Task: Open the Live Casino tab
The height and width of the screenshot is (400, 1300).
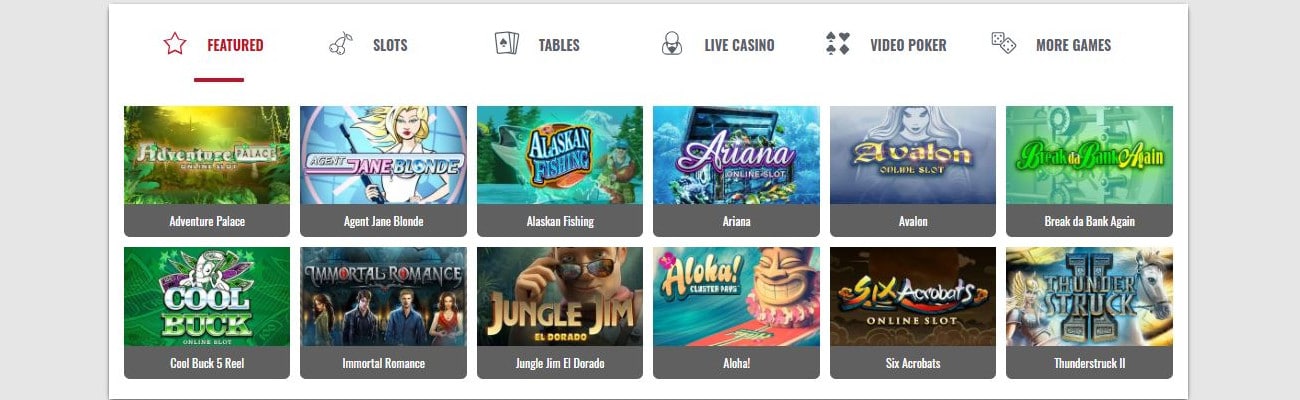Action: tap(739, 45)
